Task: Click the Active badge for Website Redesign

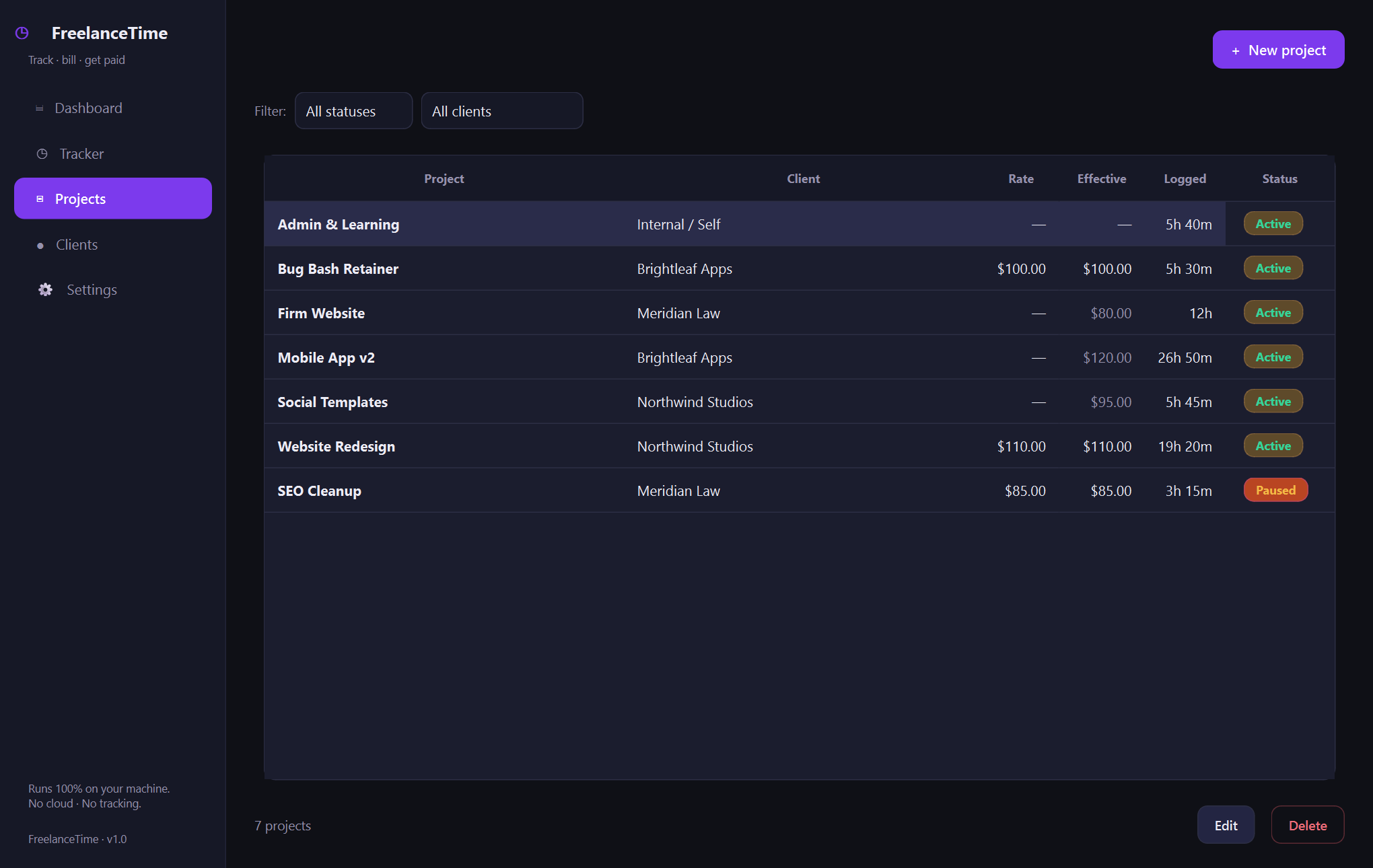Action: pos(1273,445)
